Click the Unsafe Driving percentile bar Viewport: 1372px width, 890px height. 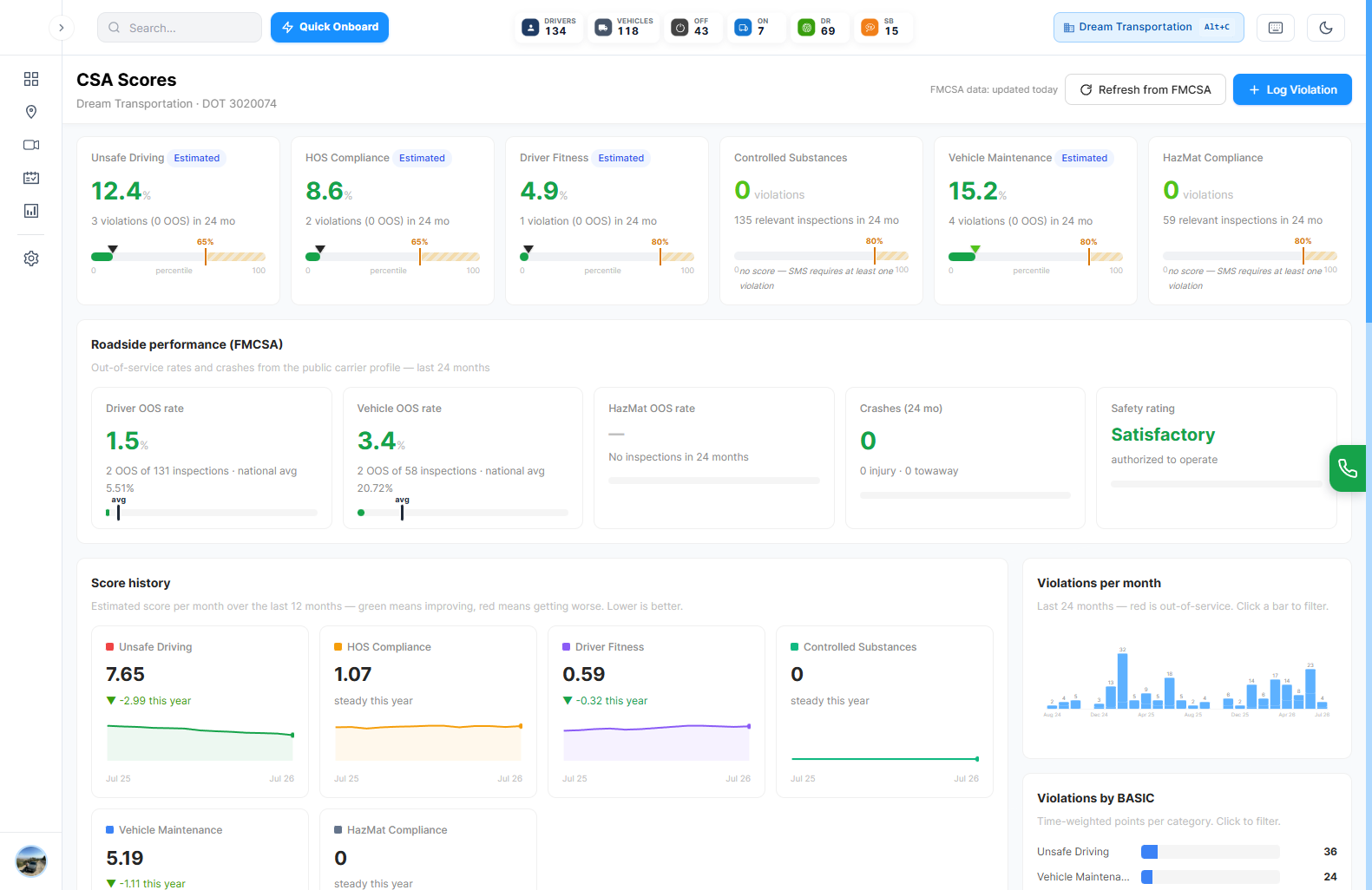178,257
